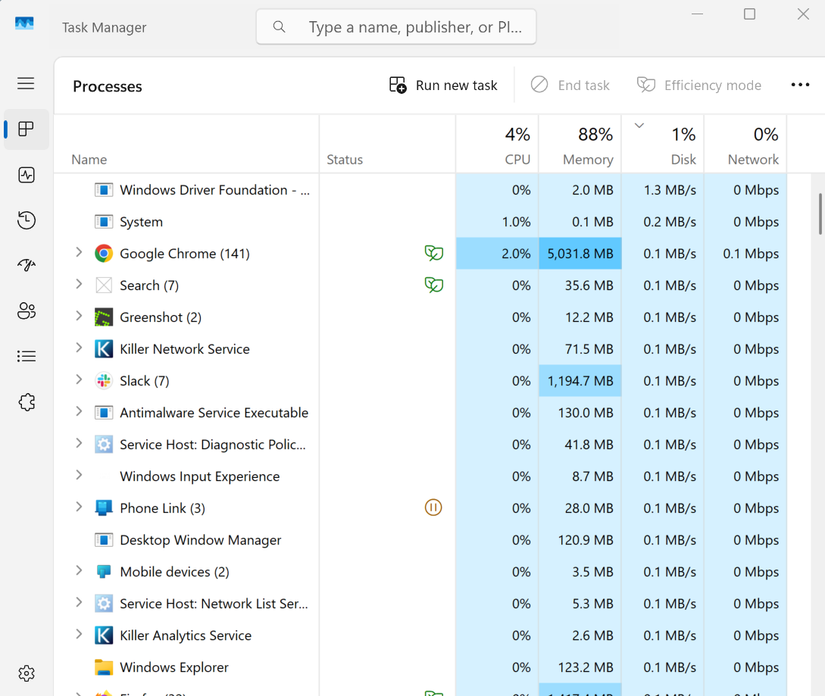Select Processes in the sidebar
The width and height of the screenshot is (825, 696).
[x=25, y=129]
